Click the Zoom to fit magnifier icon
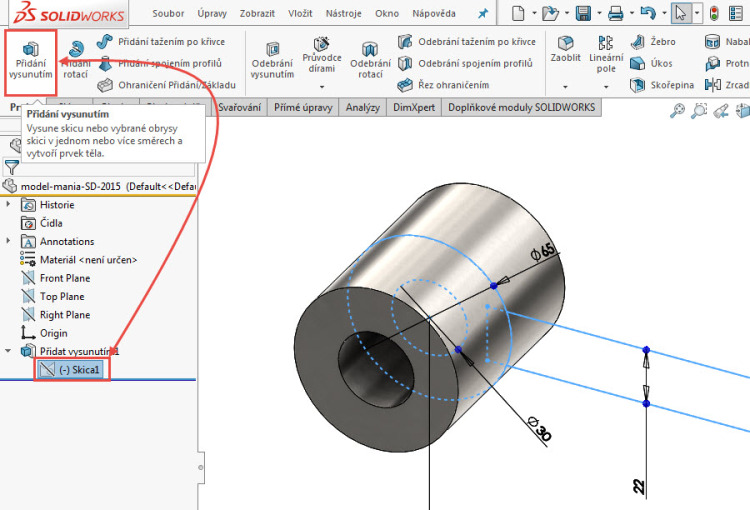The image size is (750, 510). pos(677,111)
